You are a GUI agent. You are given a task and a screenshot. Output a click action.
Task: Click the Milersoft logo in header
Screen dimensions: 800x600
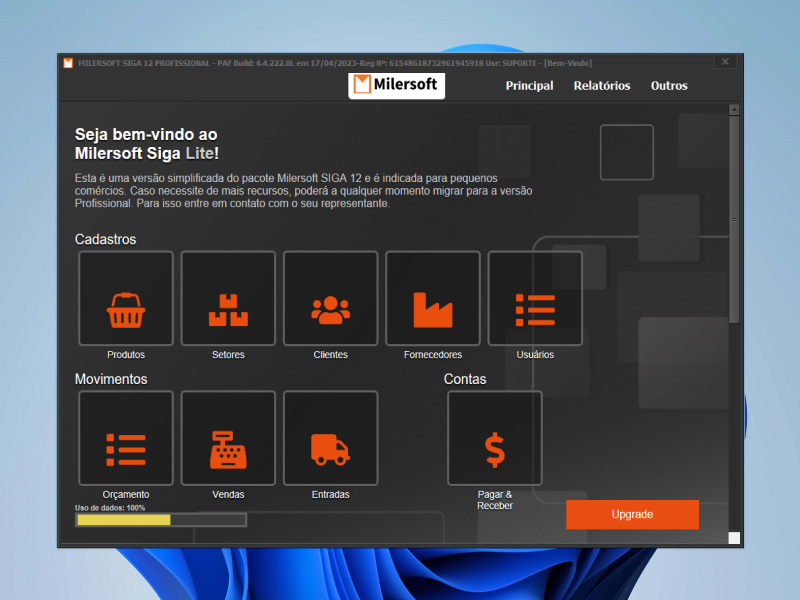tap(396, 85)
